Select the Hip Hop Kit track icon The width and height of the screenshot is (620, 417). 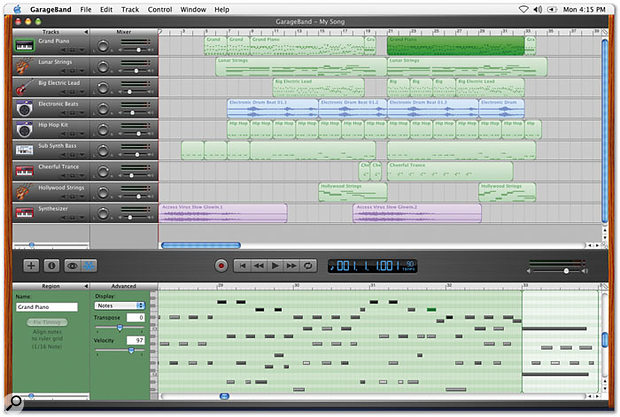coord(24,129)
